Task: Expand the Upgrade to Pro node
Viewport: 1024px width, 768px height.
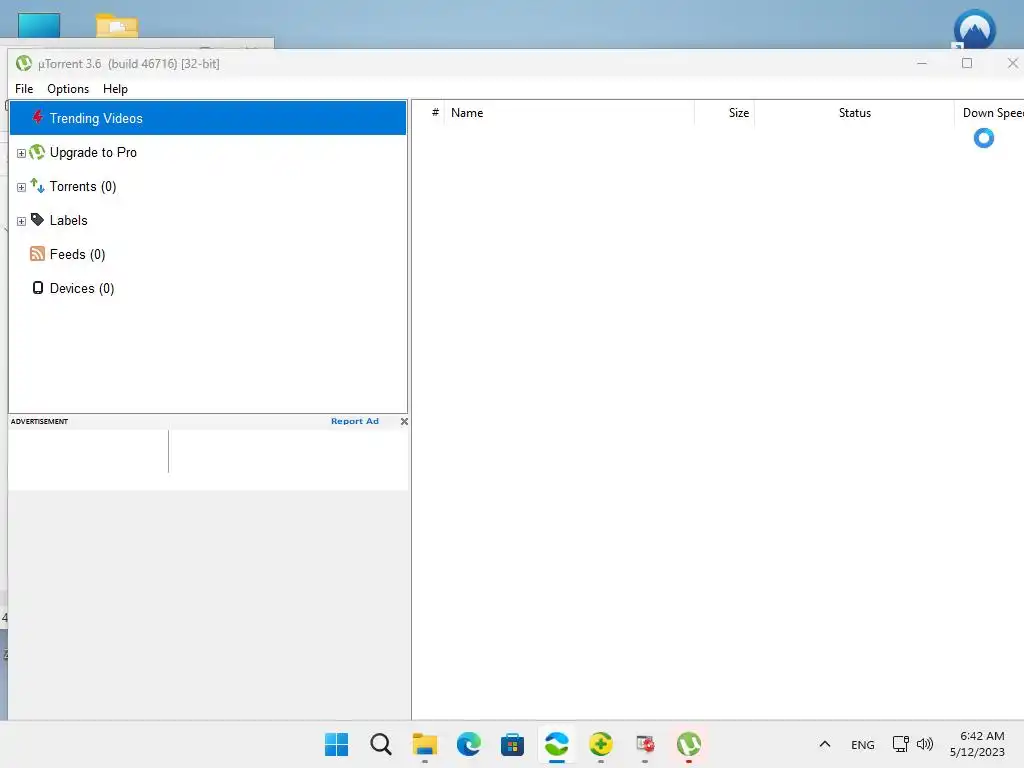Action: [x=21, y=153]
